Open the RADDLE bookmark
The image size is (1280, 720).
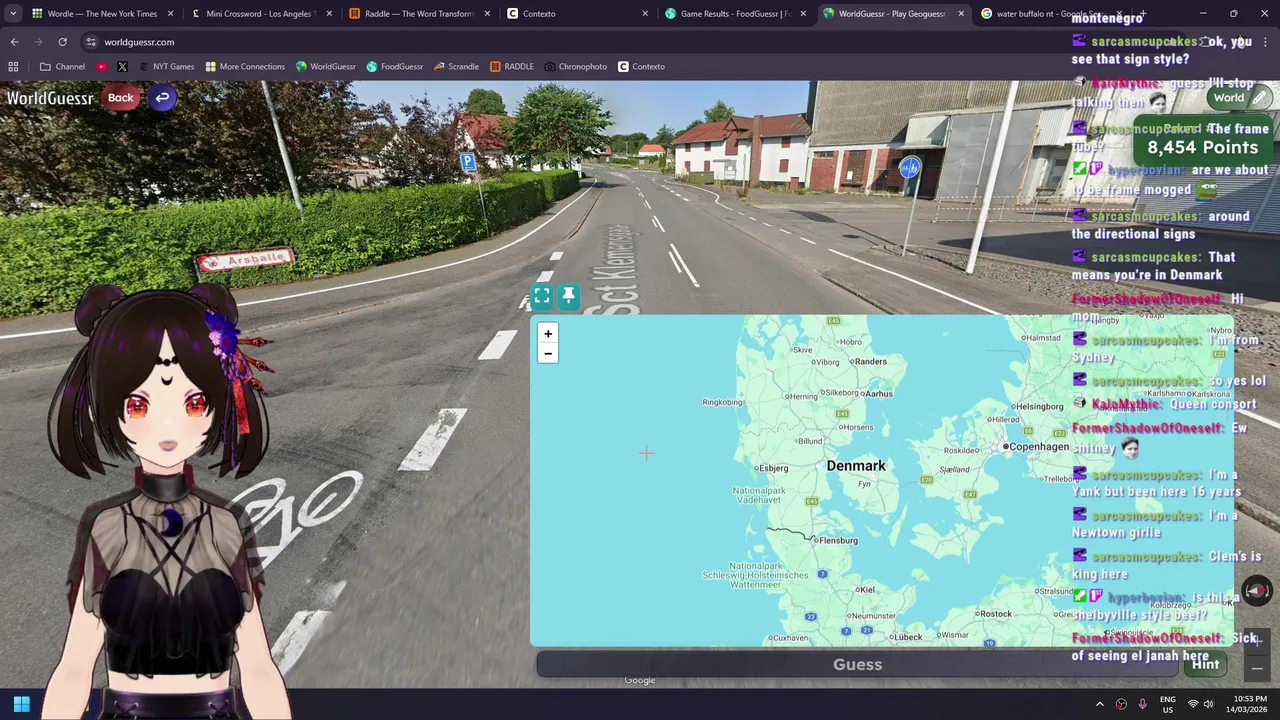pyautogui.click(x=512, y=66)
